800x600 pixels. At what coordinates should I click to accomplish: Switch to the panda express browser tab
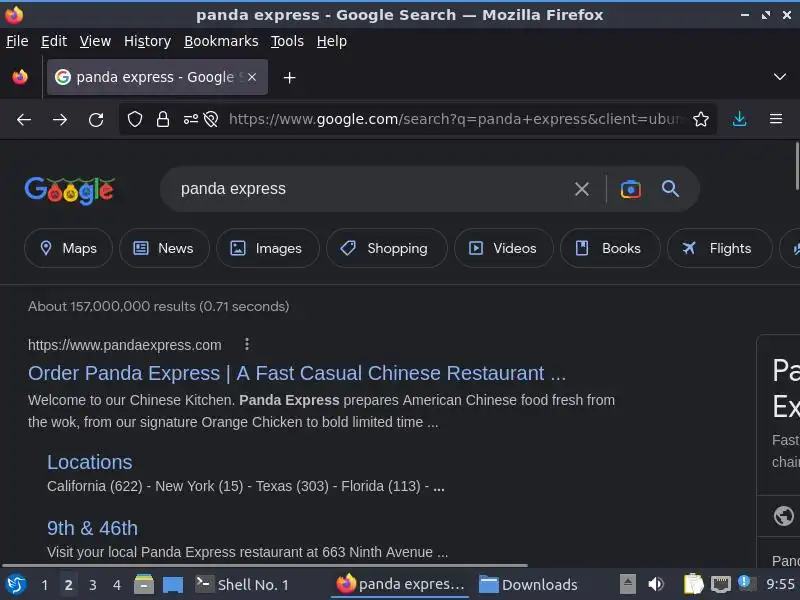point(157,77)
